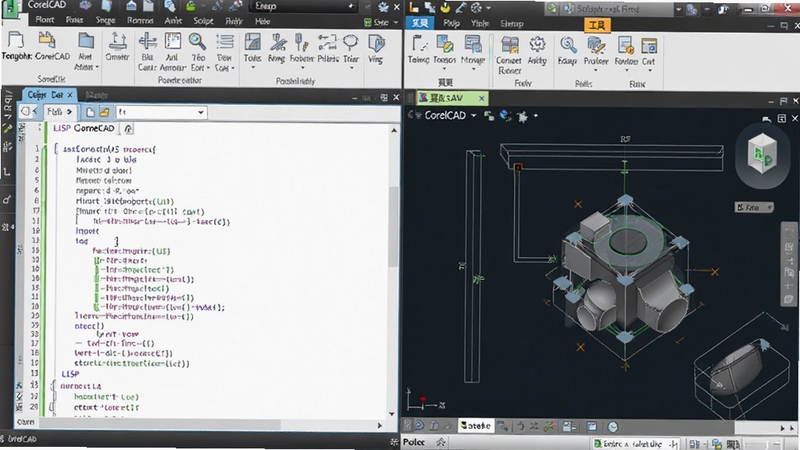The height and width of the screenshot is (450, 800).
Task: Close the green SAV document tab
Action: tap(481, 98)
